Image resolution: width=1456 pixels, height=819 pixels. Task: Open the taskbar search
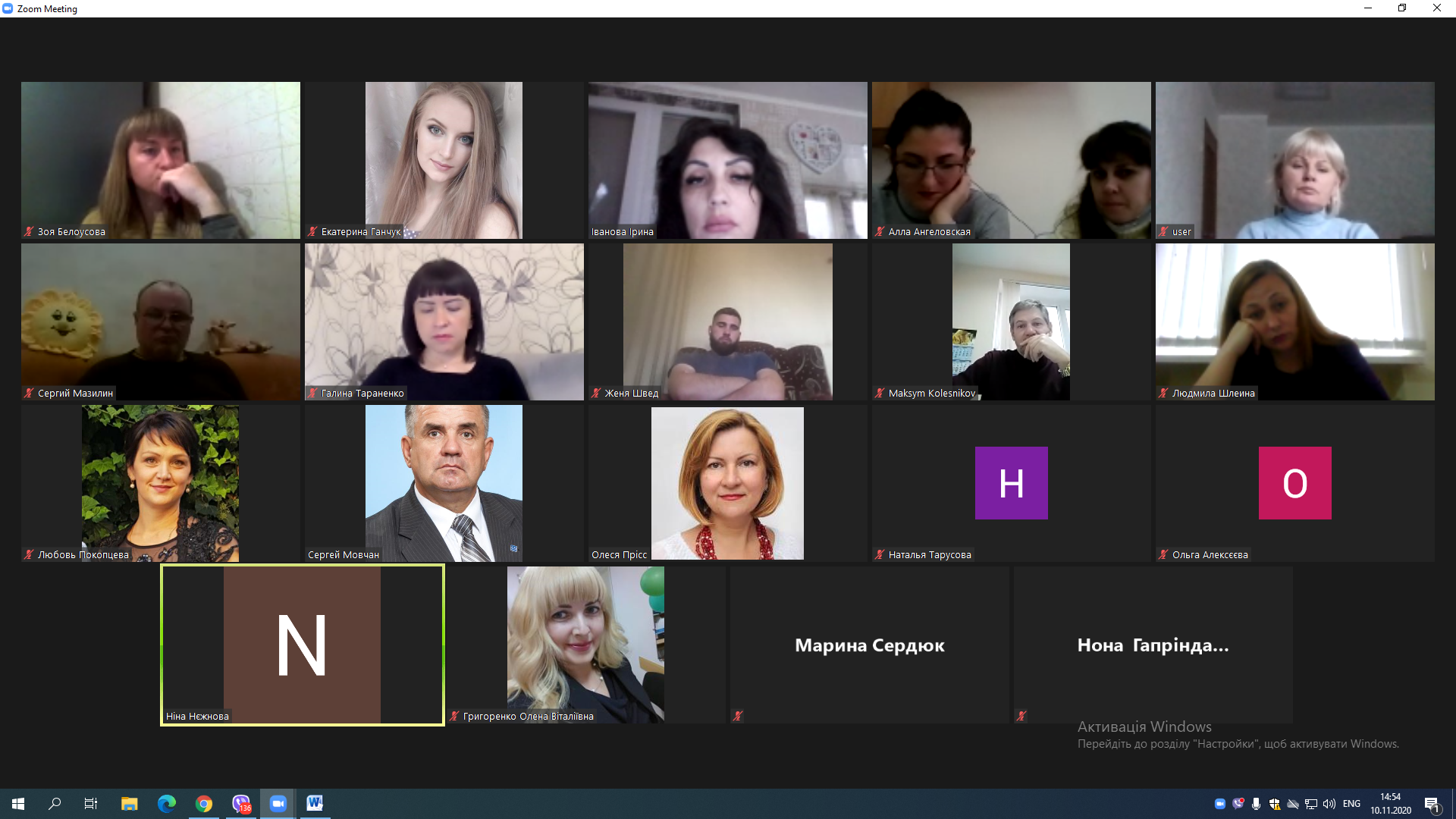tap(55, 804)
